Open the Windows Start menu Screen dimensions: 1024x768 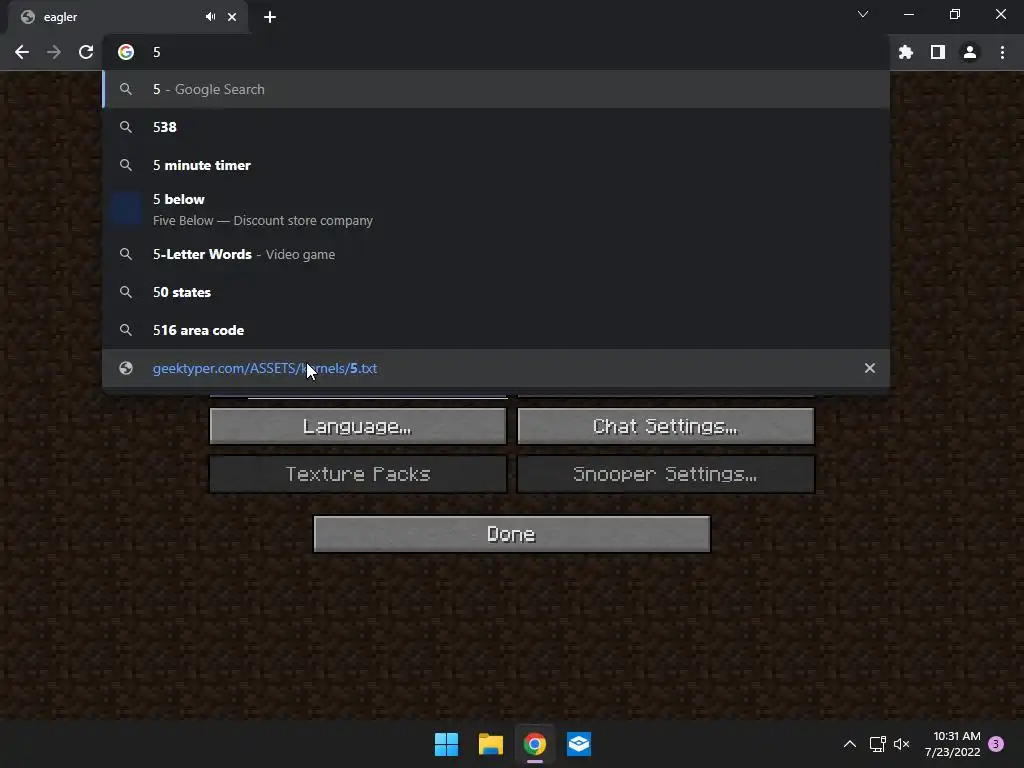point(447,744)
